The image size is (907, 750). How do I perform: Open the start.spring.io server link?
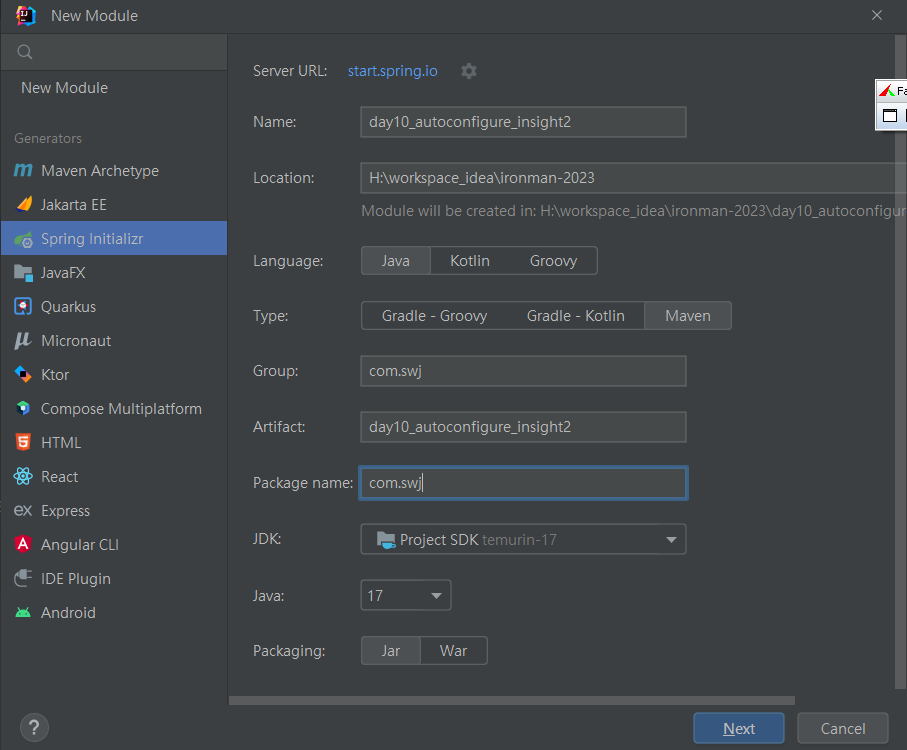click(392, 71)
